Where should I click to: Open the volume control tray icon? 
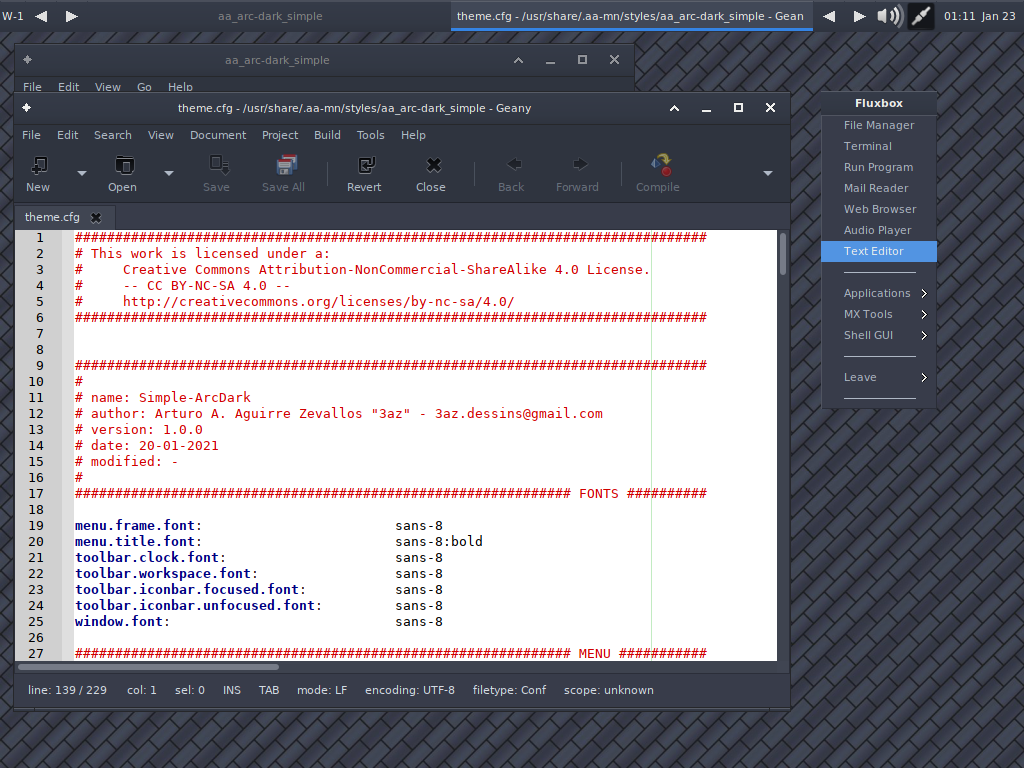point(889,16)
